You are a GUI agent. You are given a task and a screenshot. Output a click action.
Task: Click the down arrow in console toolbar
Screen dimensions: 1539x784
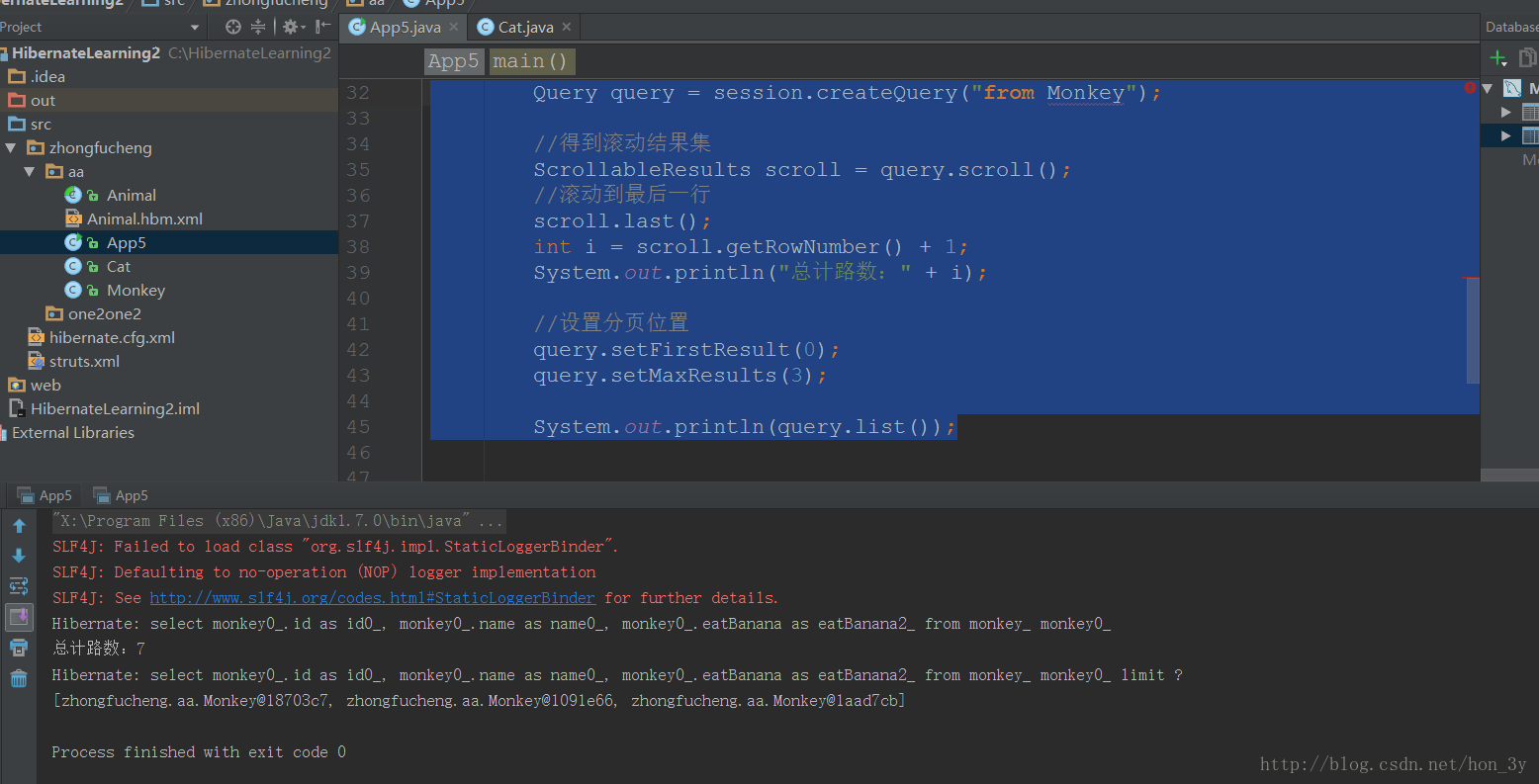pyautogui.click(x=19, y=556)
